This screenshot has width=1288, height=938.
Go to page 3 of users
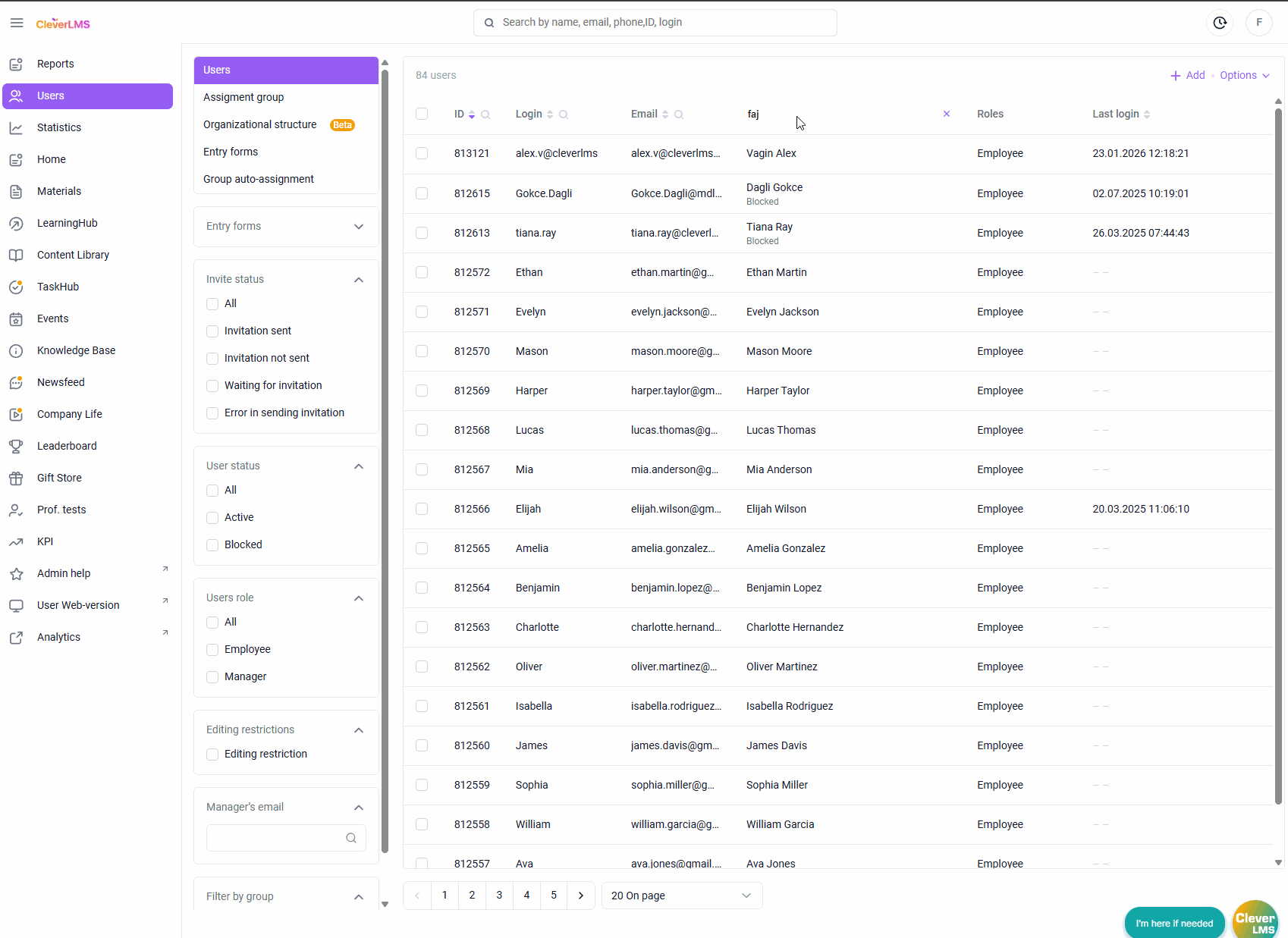click(x=499, y=896)
